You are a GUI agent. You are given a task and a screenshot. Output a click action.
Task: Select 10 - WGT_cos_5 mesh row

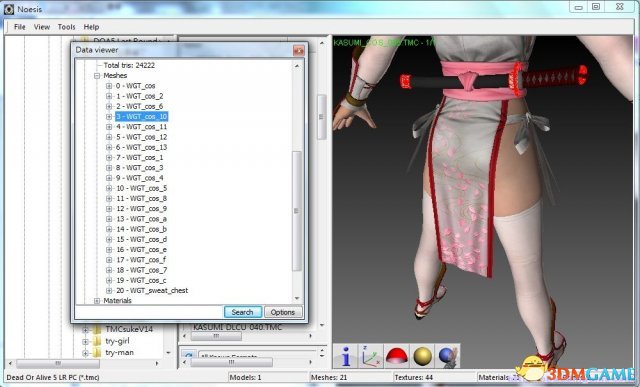pyautogui.click(x=142, y=188)
